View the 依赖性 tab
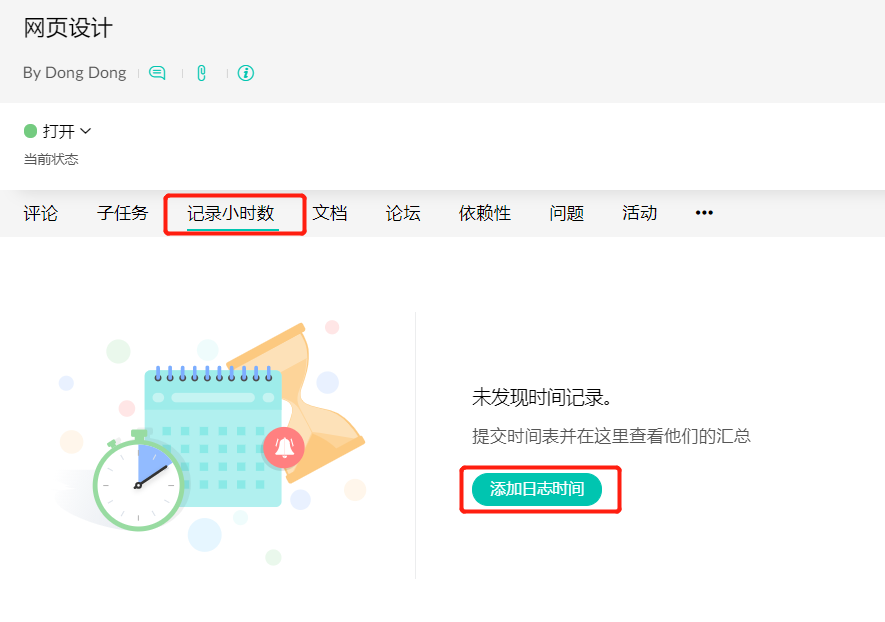885x622 pixels. 485,213
